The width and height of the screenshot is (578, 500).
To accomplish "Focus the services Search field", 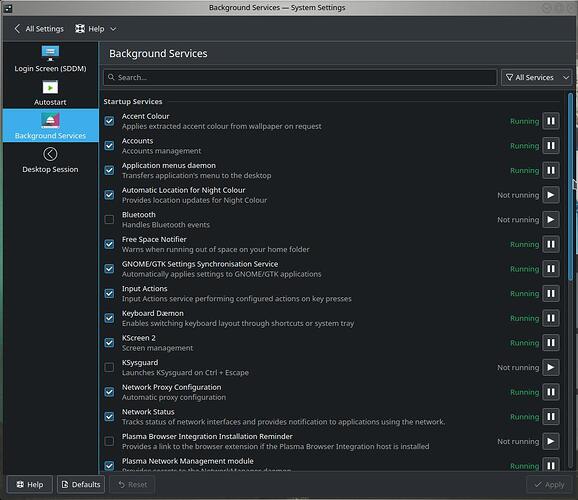I will pyautogui.click(x=300, y=77).
